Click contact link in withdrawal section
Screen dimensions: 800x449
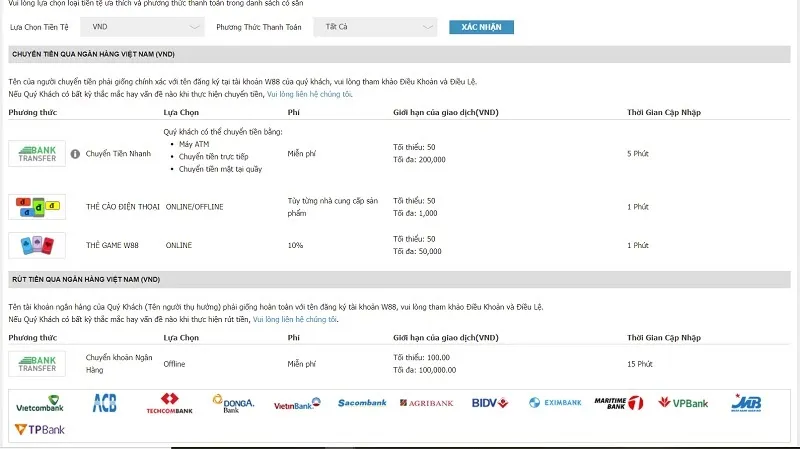pyautogui.click(x=295, y=319)
